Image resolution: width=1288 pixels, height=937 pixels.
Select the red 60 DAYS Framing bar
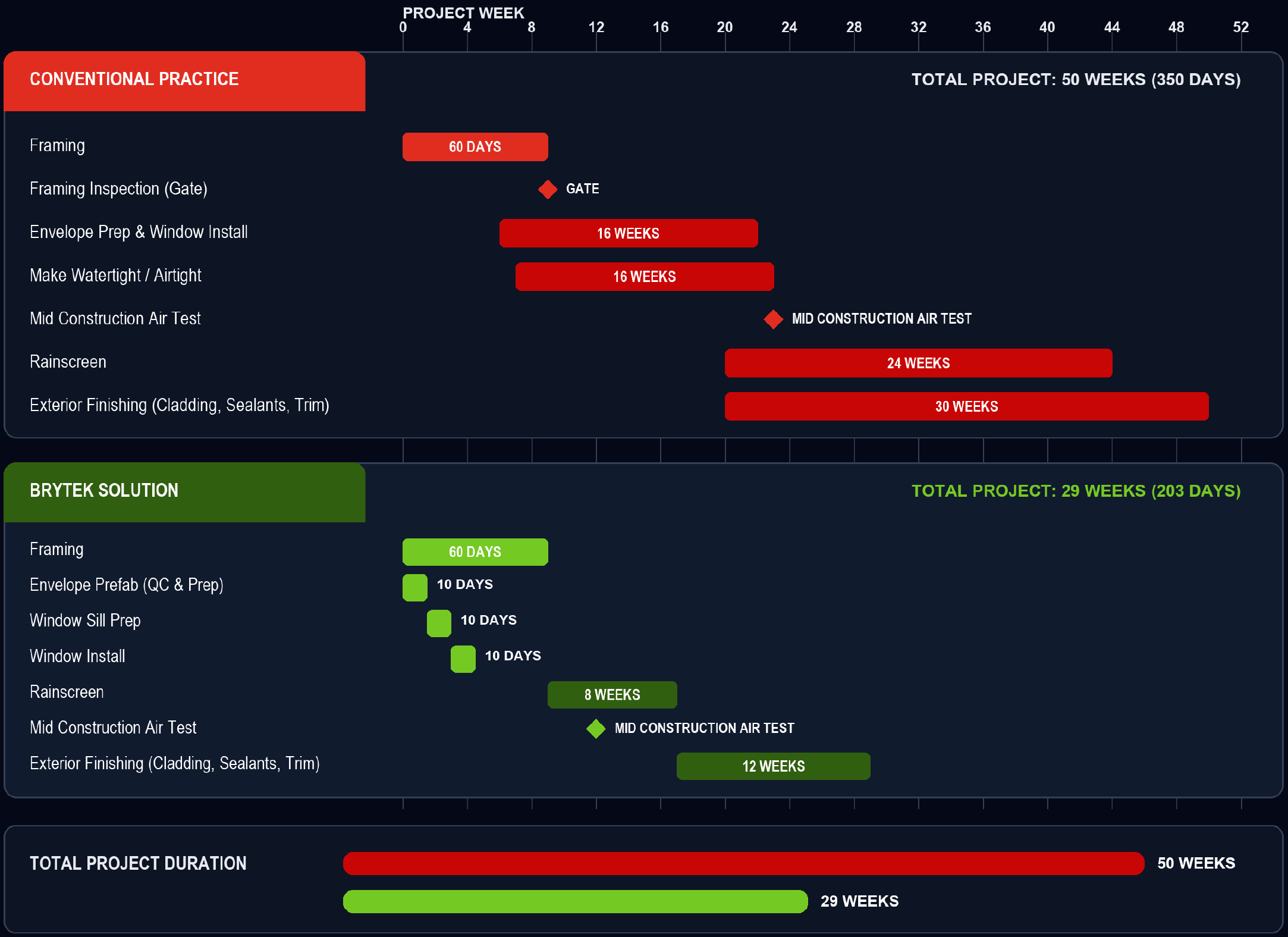[x=475, y=147]
